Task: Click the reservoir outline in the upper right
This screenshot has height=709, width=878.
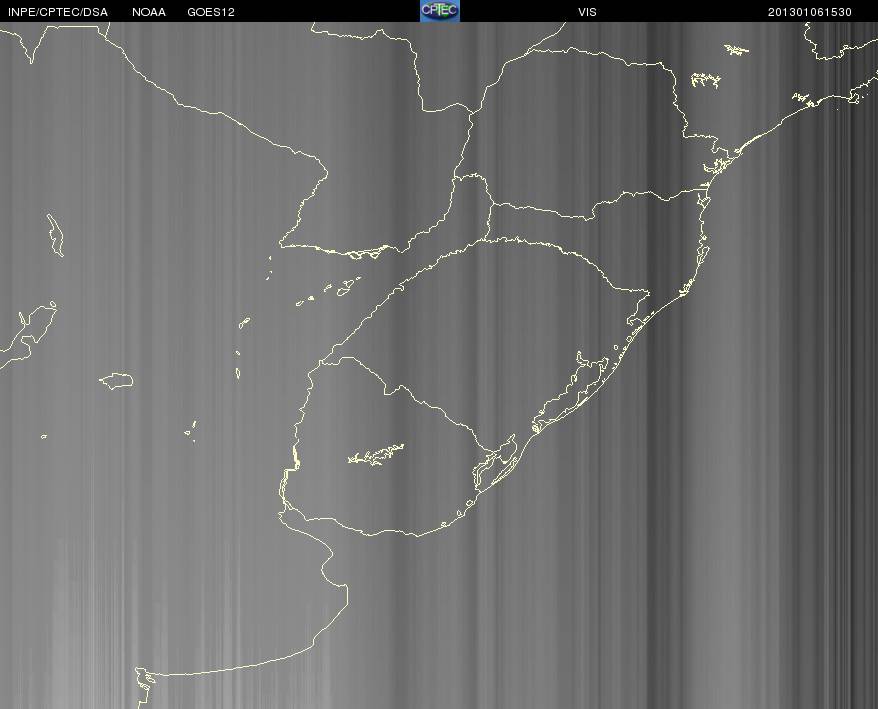Action: pyautogui.click(x=706, y=80)
